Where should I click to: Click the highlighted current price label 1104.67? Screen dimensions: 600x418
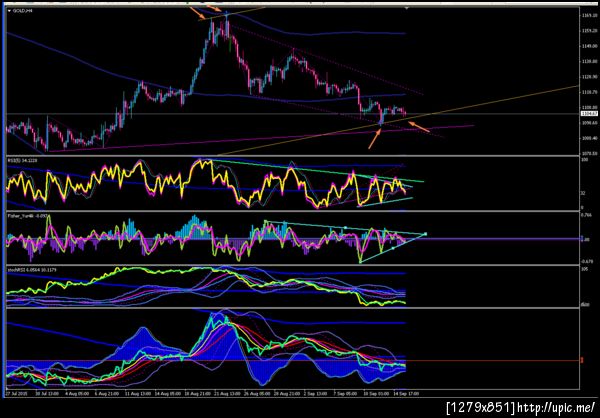(587, 113)
